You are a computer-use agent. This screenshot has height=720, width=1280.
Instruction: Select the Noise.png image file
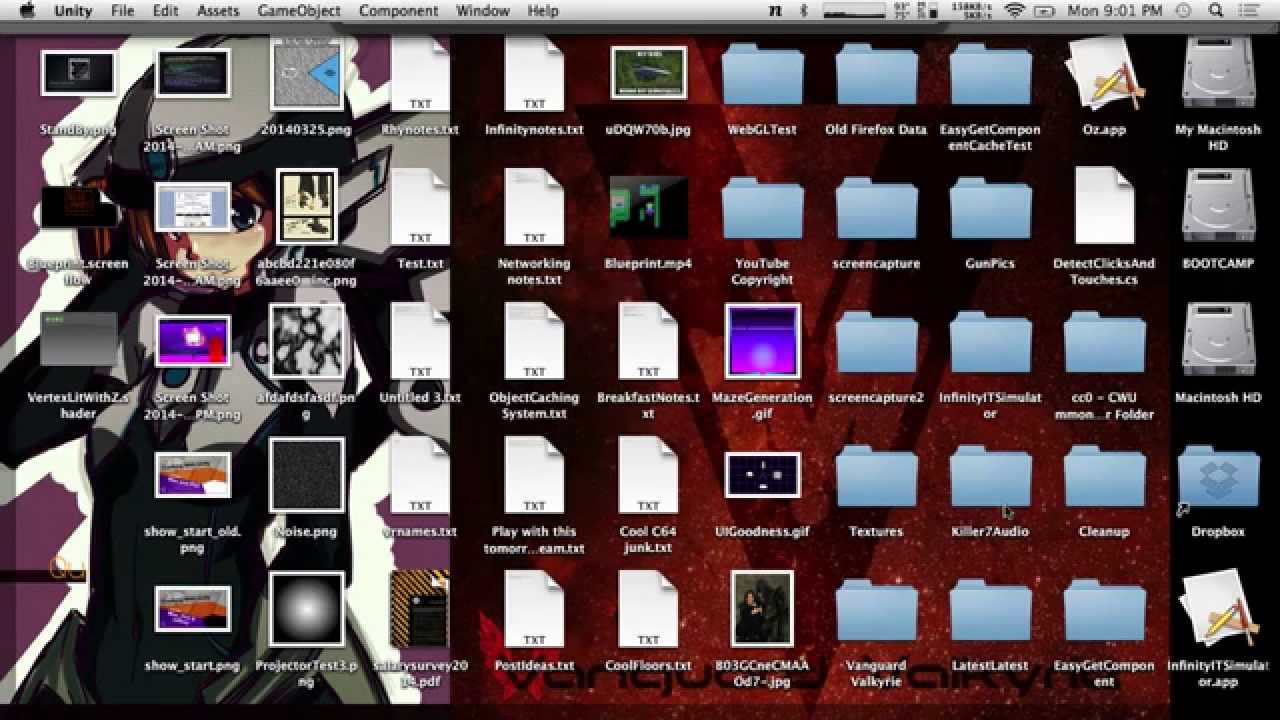pyautogui.click(x=306, y=475)
